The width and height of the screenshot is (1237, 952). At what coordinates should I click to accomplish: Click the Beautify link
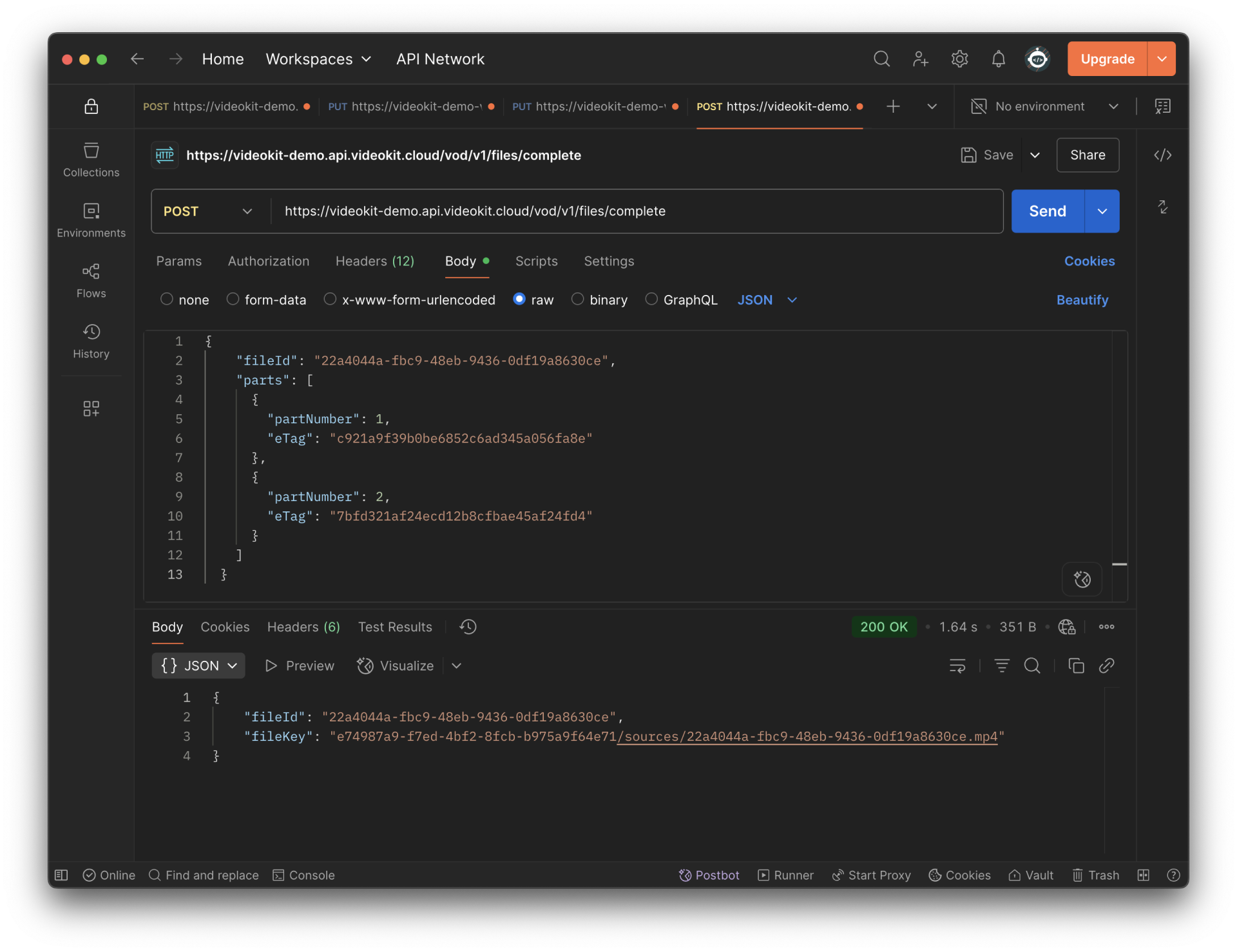(1082, 300)
